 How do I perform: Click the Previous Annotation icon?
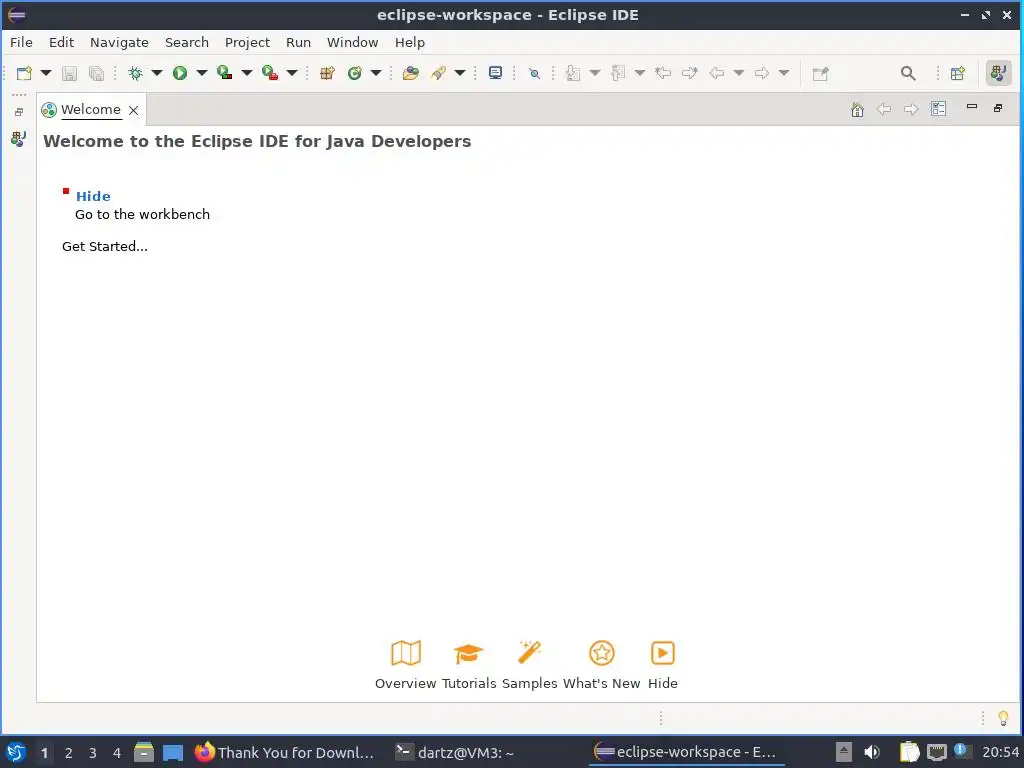(x=618, y=73)
